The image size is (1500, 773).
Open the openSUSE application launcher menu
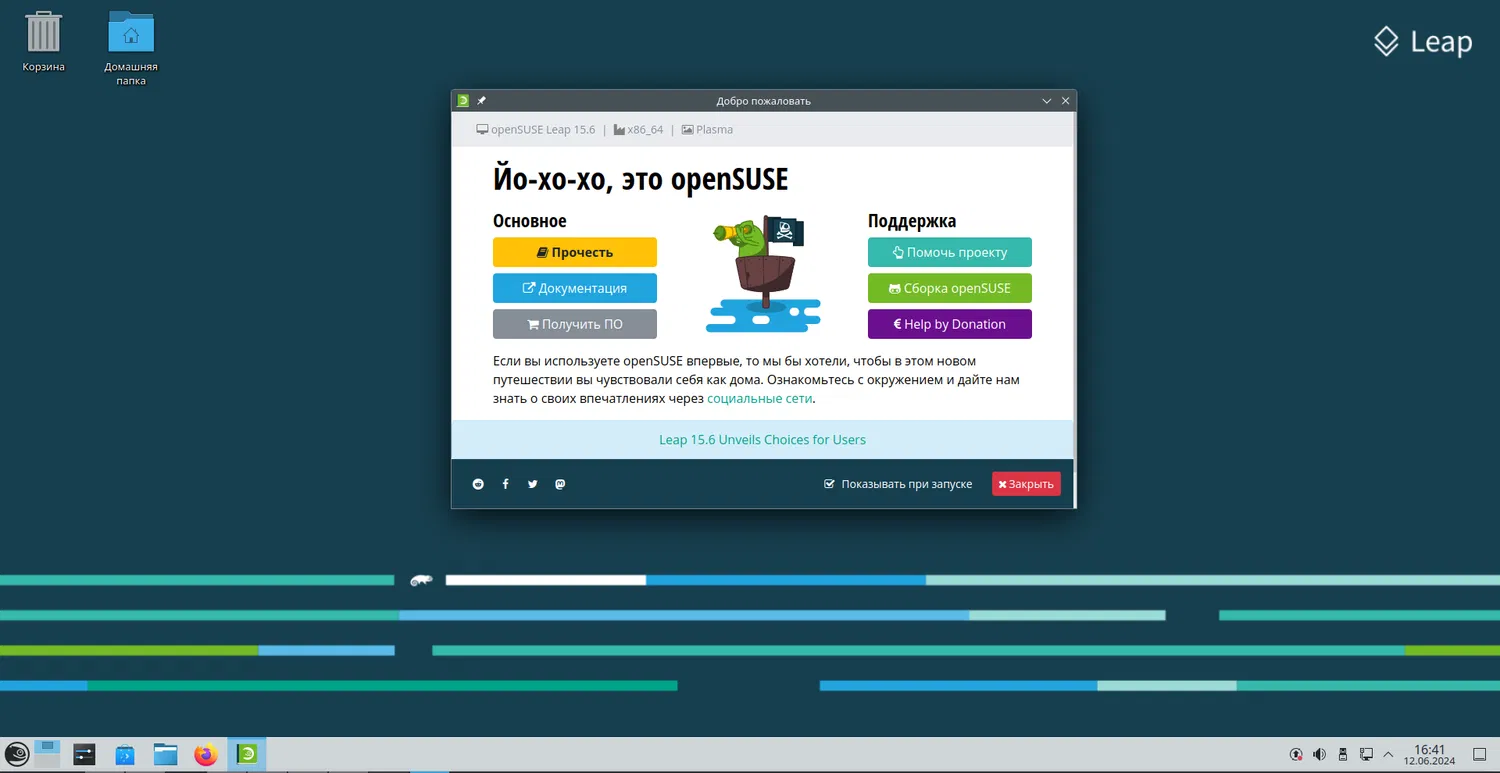tap(17, 754)
